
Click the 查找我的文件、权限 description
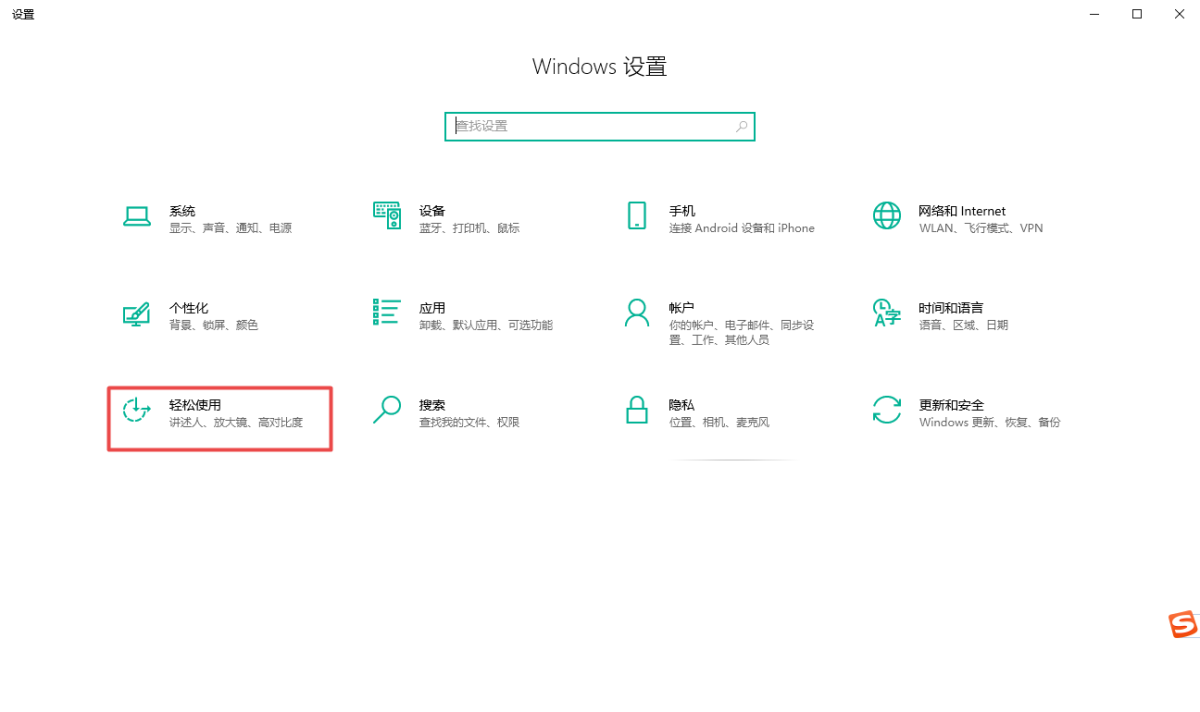[x=469, y=422]
